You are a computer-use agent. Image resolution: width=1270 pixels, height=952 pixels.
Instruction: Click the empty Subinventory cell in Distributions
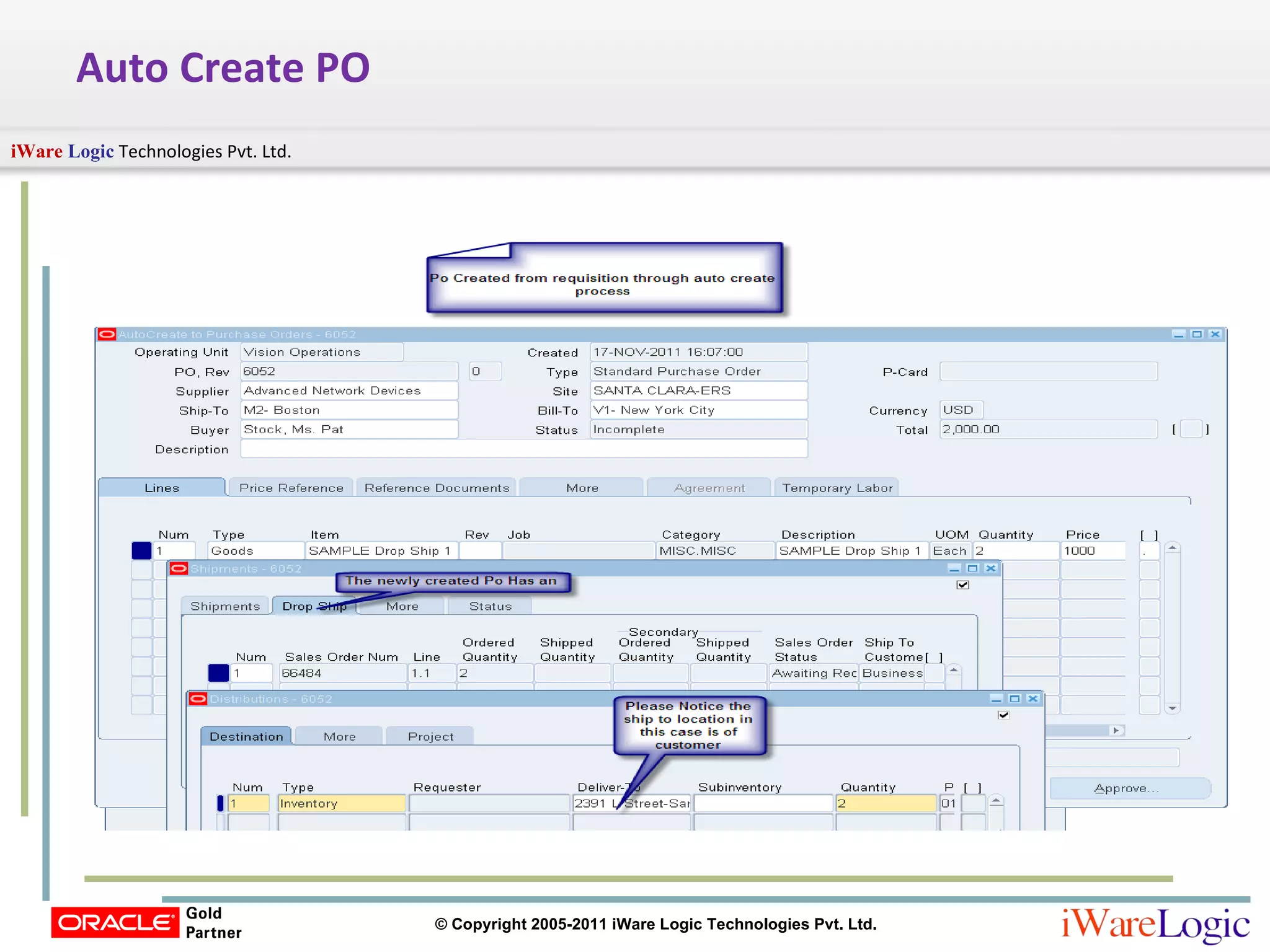pos(763,803)
